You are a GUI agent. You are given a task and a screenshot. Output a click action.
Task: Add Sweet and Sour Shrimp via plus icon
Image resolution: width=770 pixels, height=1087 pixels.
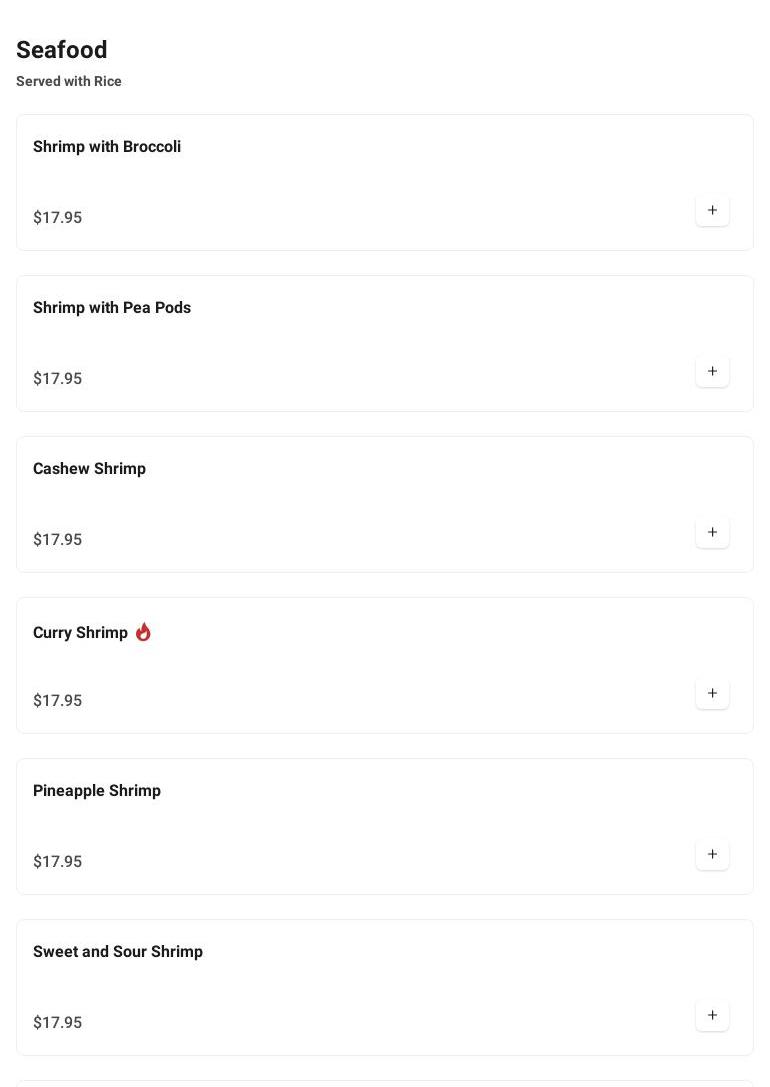click(712, 1015)
